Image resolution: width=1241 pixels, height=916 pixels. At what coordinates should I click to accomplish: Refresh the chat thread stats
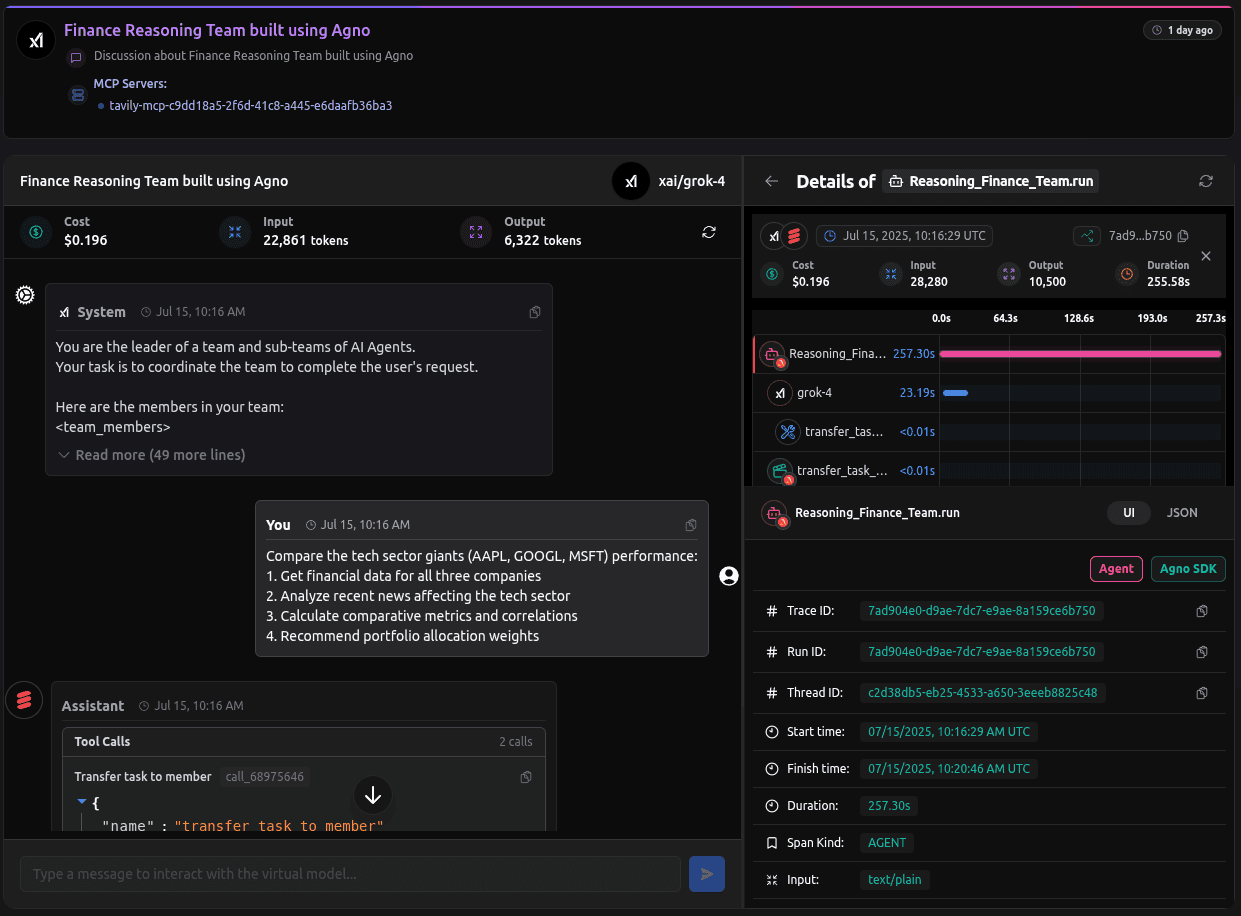point(709,231)
